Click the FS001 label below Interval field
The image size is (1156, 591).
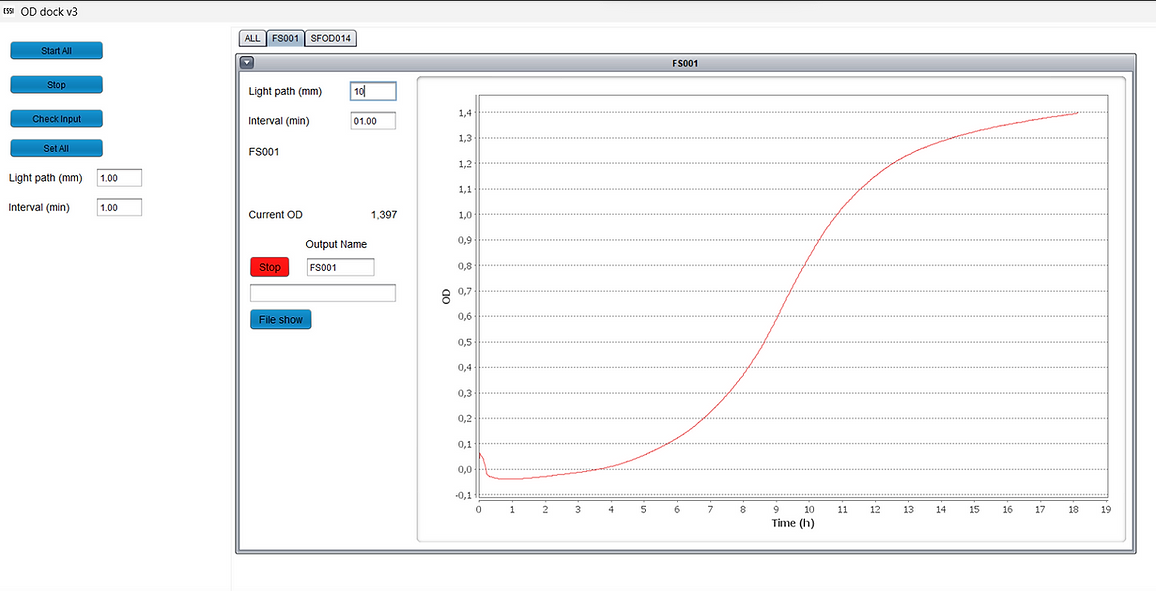point(264,152)
